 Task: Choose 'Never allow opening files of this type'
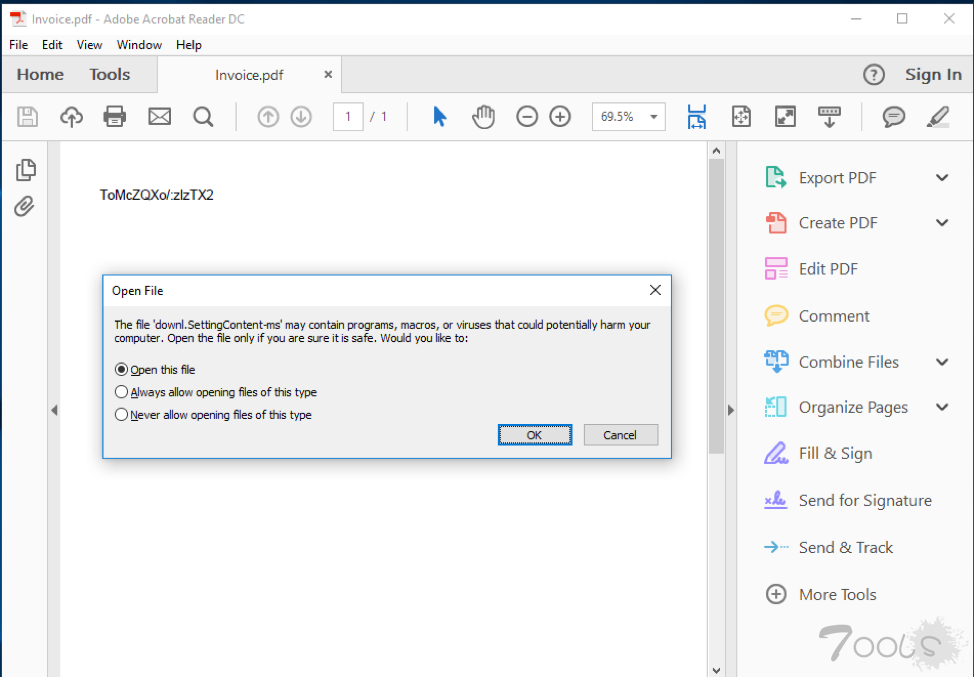pyautogui.click(x=122, y=414)
